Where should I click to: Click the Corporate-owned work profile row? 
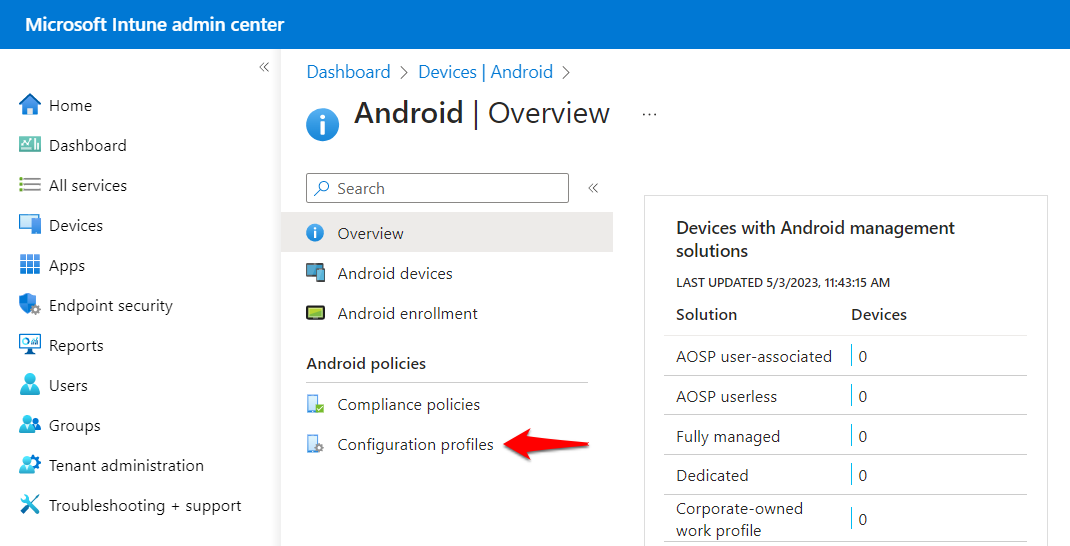tap(845, 519)
